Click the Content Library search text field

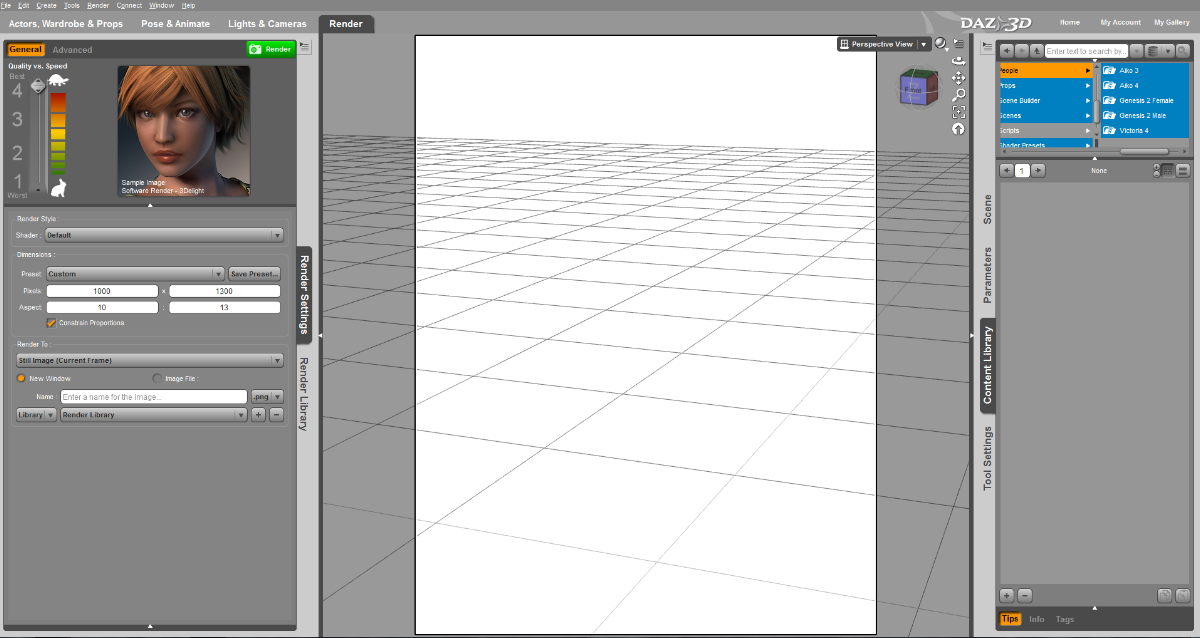1087,50
